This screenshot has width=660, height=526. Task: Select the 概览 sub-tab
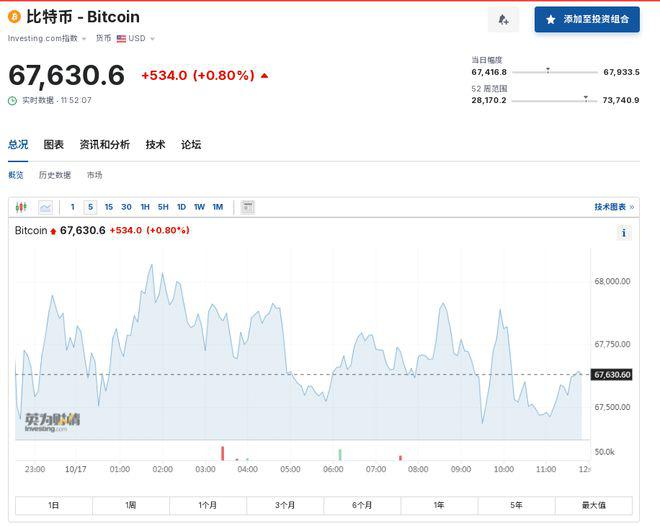pos(16,175)
